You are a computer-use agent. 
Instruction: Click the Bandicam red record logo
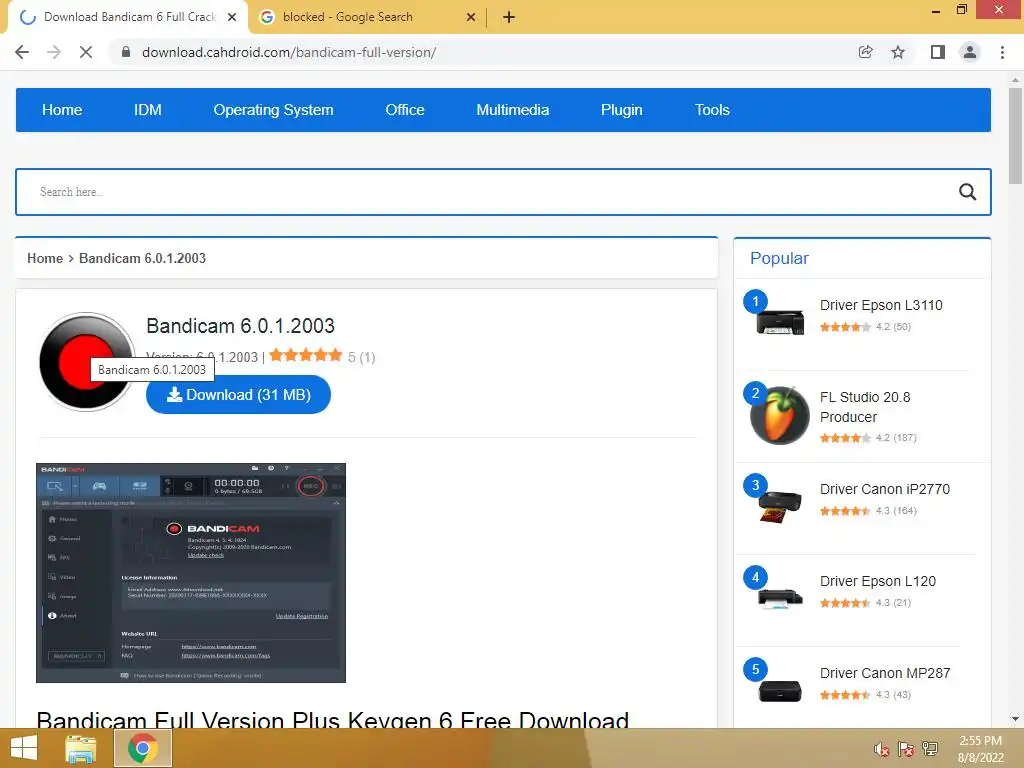pyautogui.click(x=87, y=362)
